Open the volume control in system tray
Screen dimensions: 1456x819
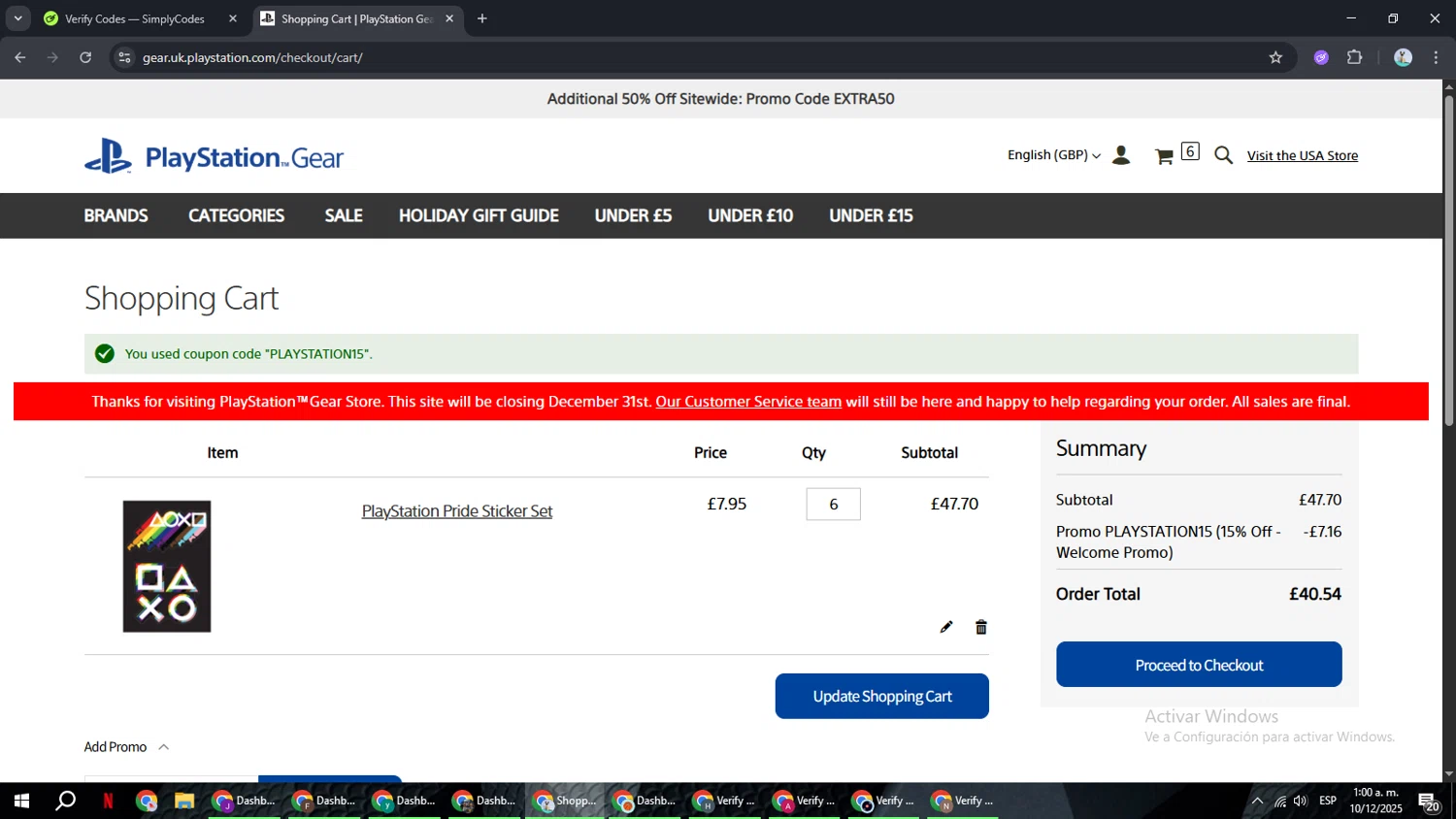click(x=1301, y=801)
